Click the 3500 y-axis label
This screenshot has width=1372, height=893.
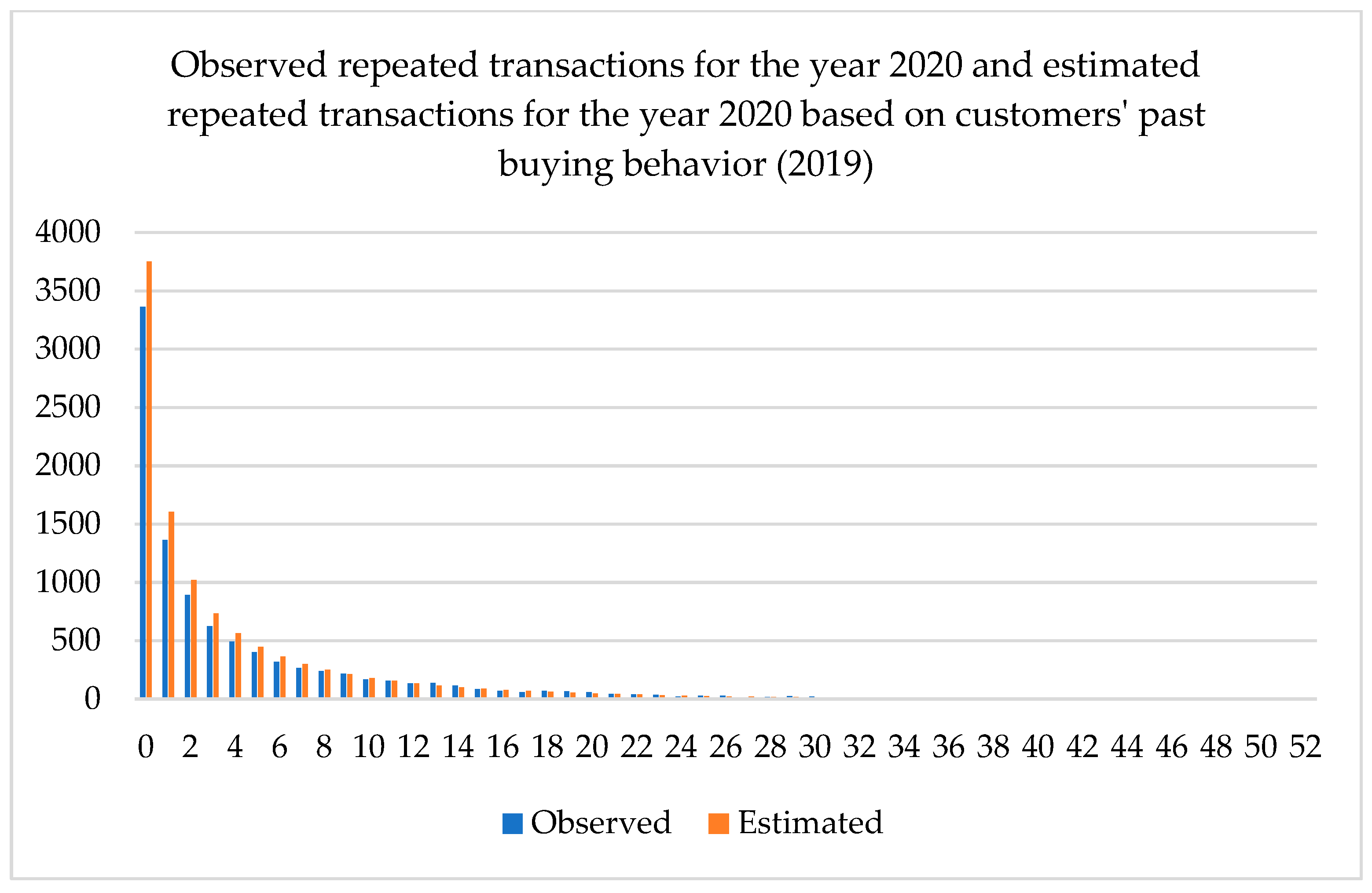tap(68, 290)
